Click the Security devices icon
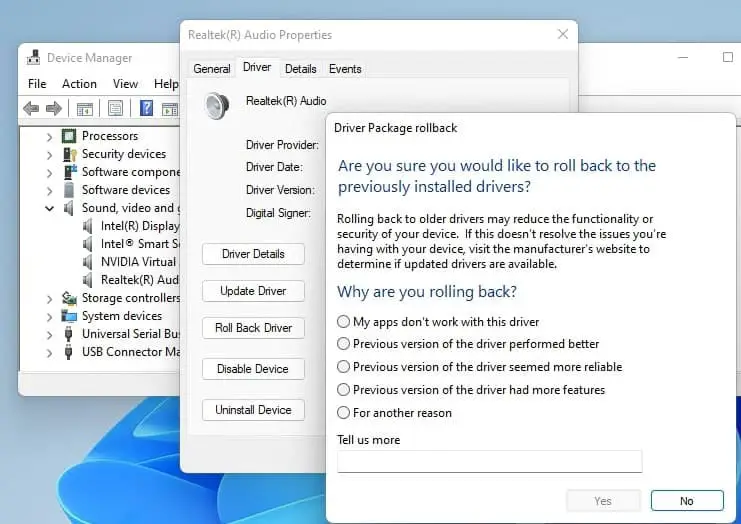Screen dimensions: 741x524 tap(69, 154)
